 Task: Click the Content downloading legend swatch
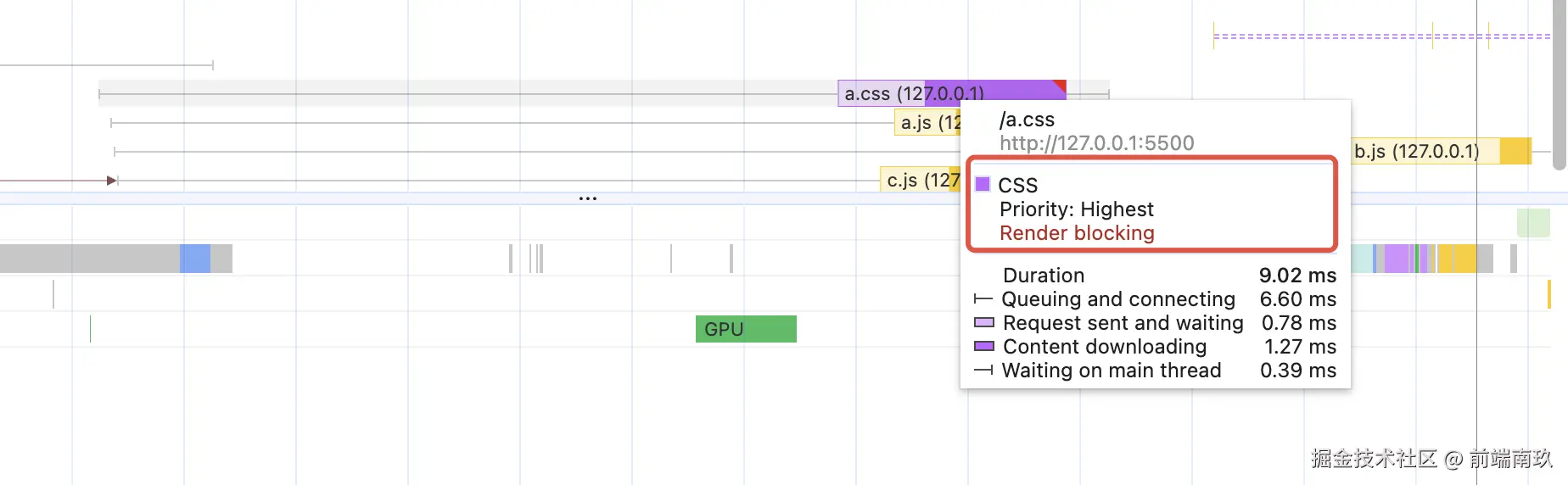(x=984, y=346)
